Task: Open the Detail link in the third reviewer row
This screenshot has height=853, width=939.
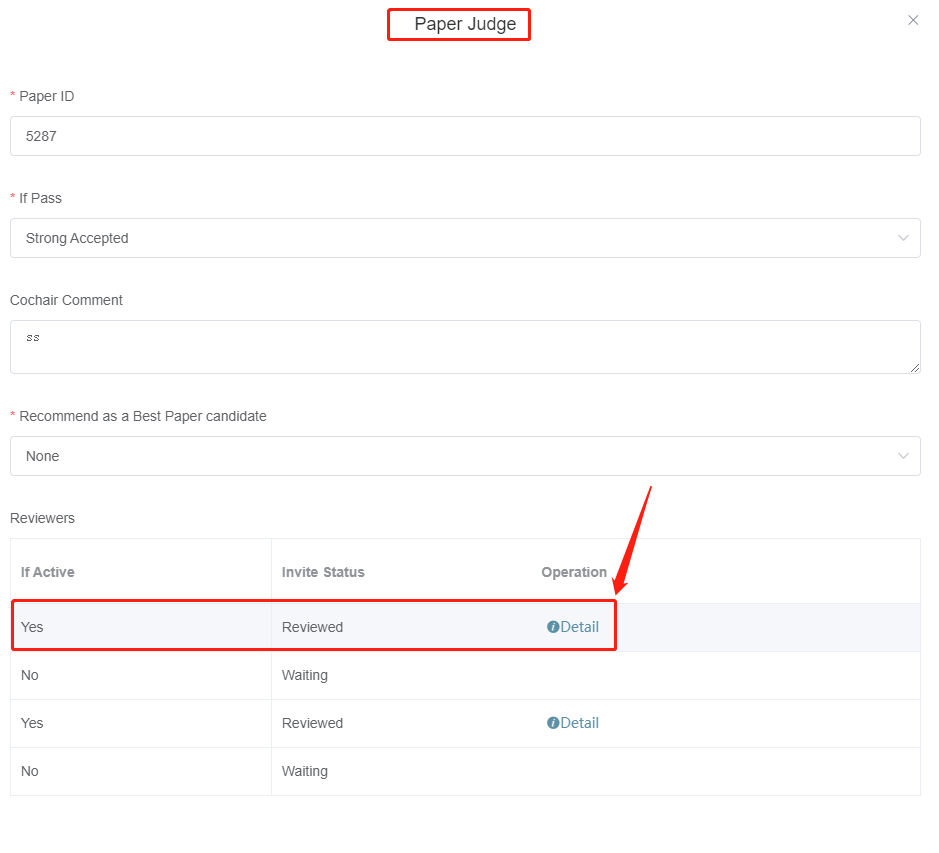Action: (579, 723)
